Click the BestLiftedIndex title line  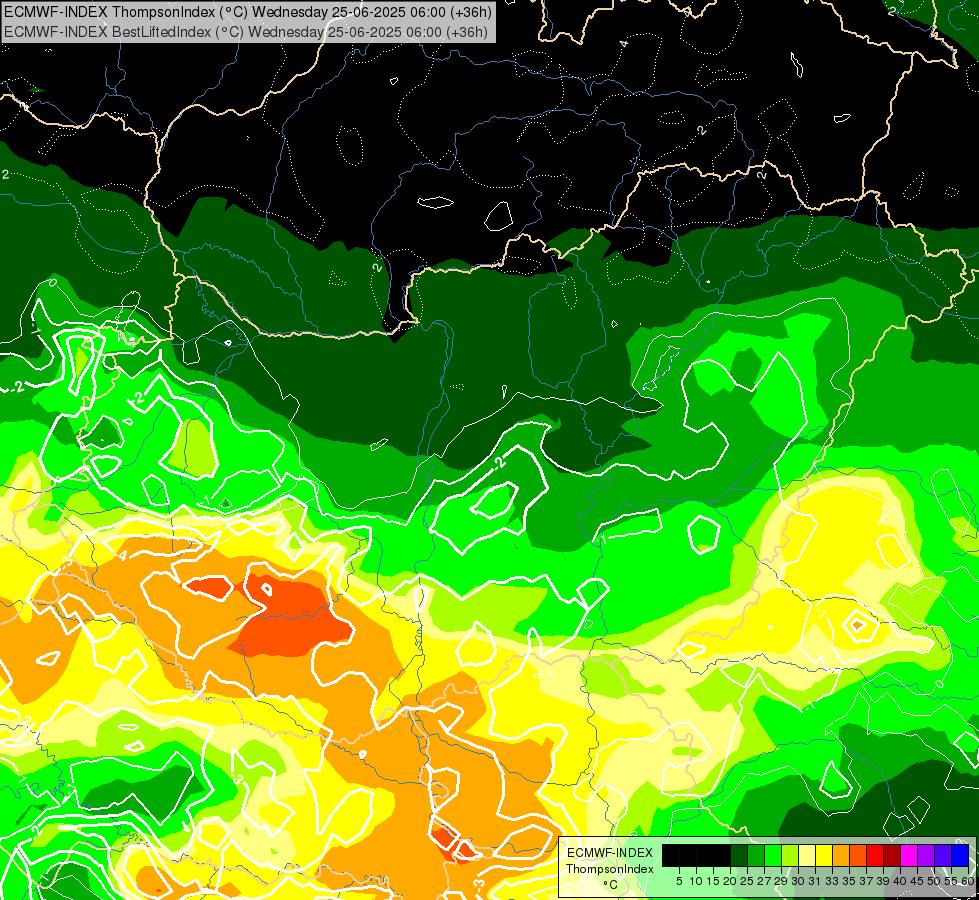246,31
